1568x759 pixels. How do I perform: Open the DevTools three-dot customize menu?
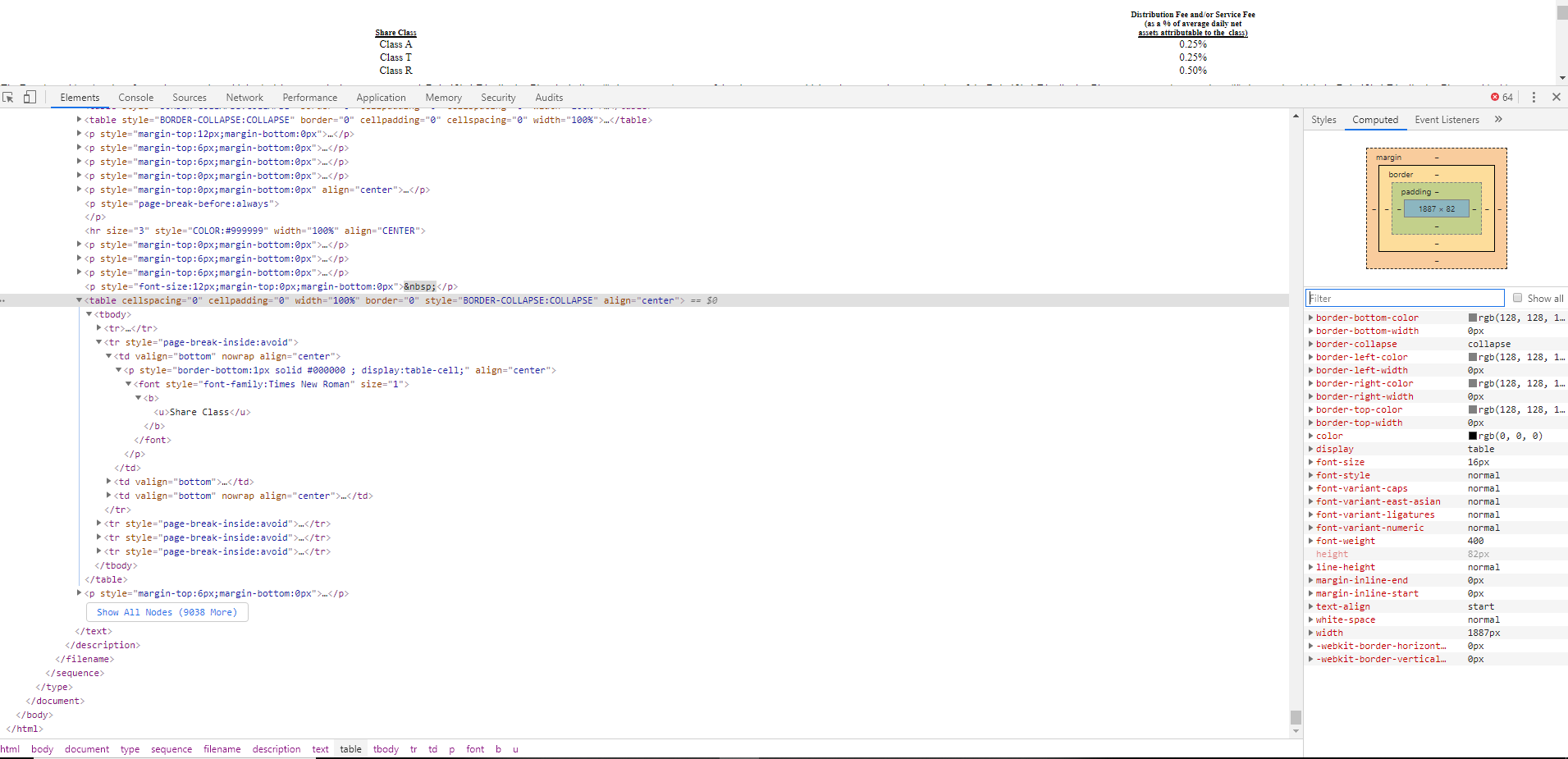1534,97
